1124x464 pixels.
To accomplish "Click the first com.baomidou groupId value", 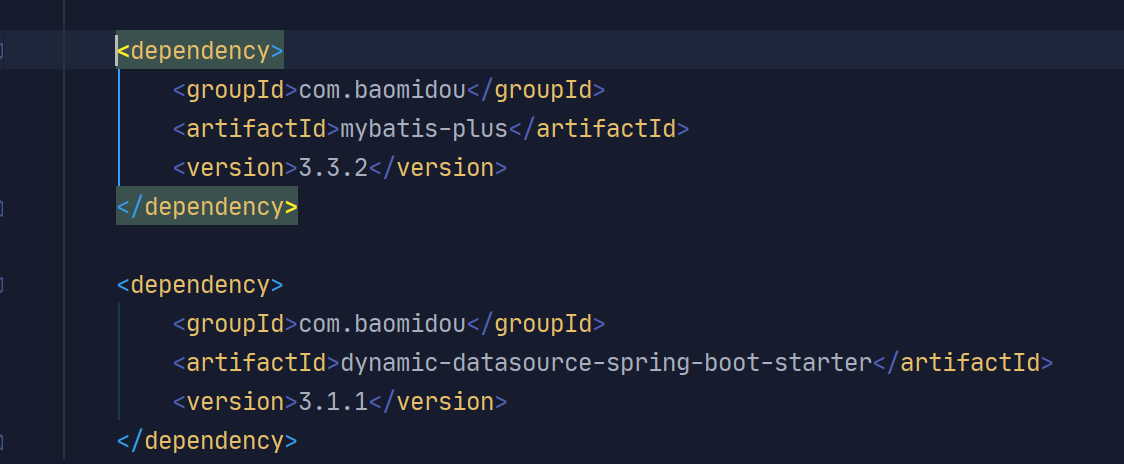I will click(382, 90).
